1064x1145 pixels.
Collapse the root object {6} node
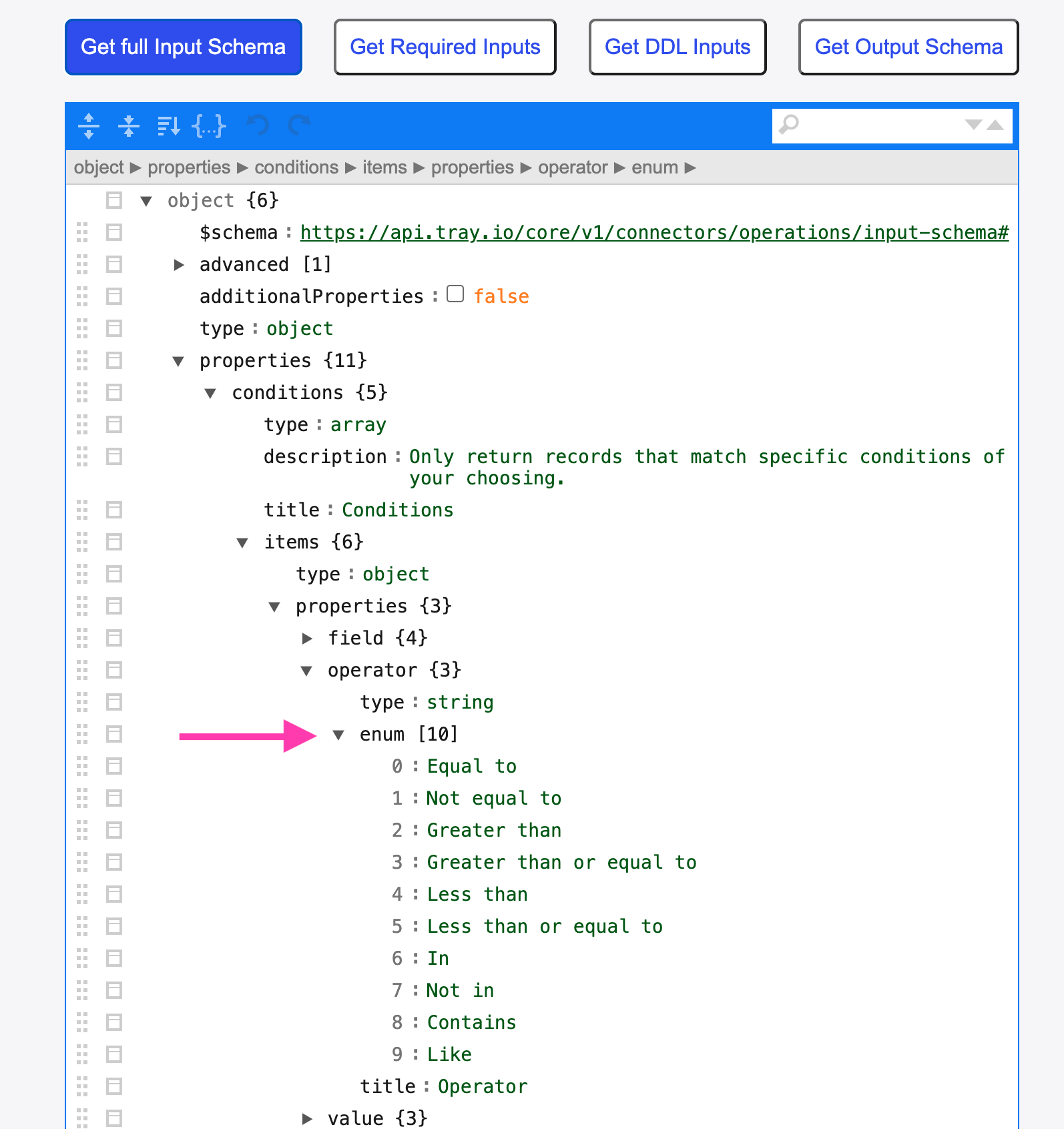tap(146, 201)
